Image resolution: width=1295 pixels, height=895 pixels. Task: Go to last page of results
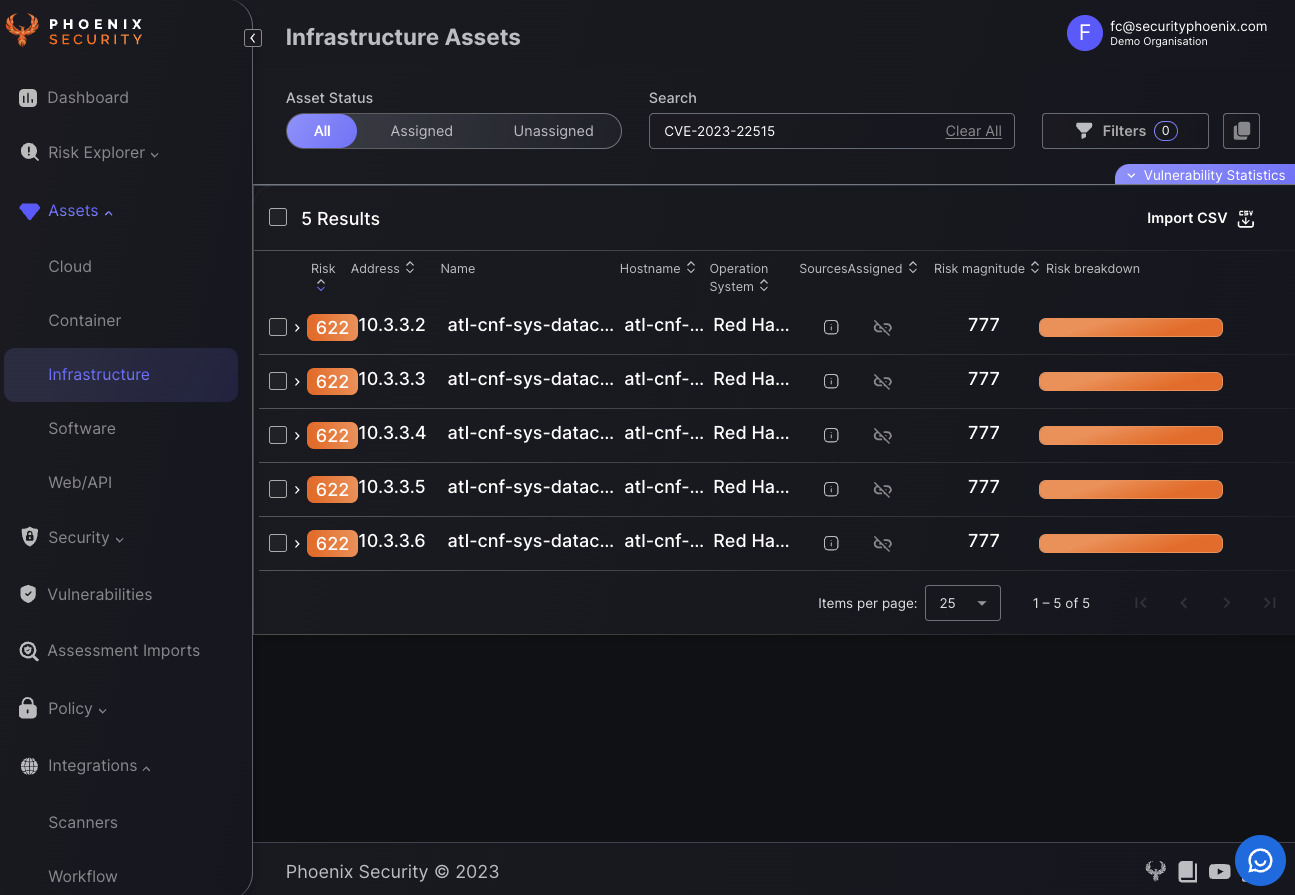pos(1270,603)
